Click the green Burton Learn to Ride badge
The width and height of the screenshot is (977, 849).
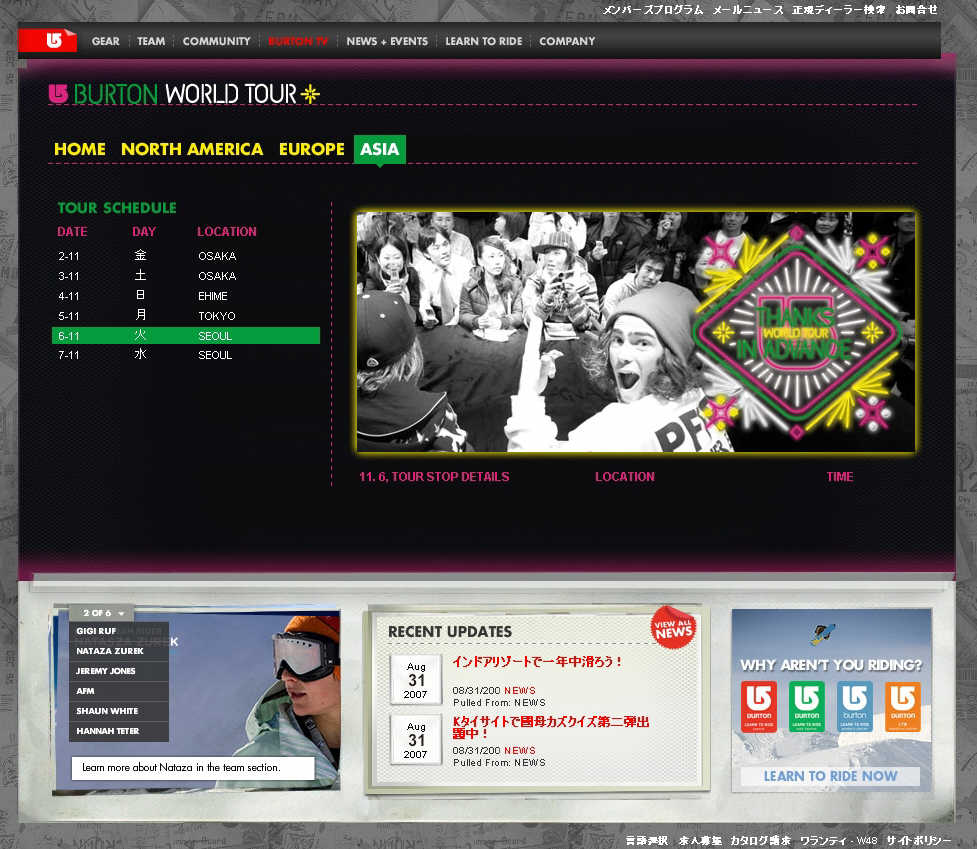pos(806,706)
